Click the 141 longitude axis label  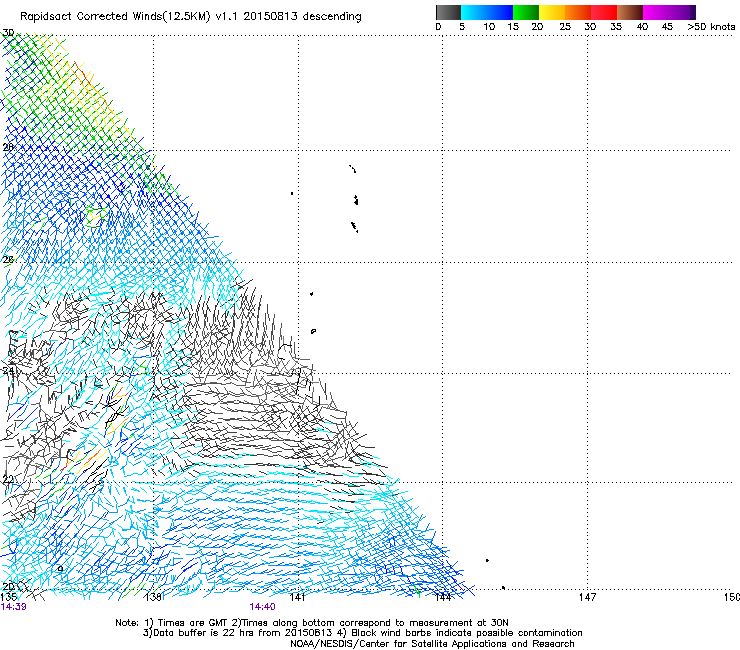pyautogui.click(x=297, y=597)
